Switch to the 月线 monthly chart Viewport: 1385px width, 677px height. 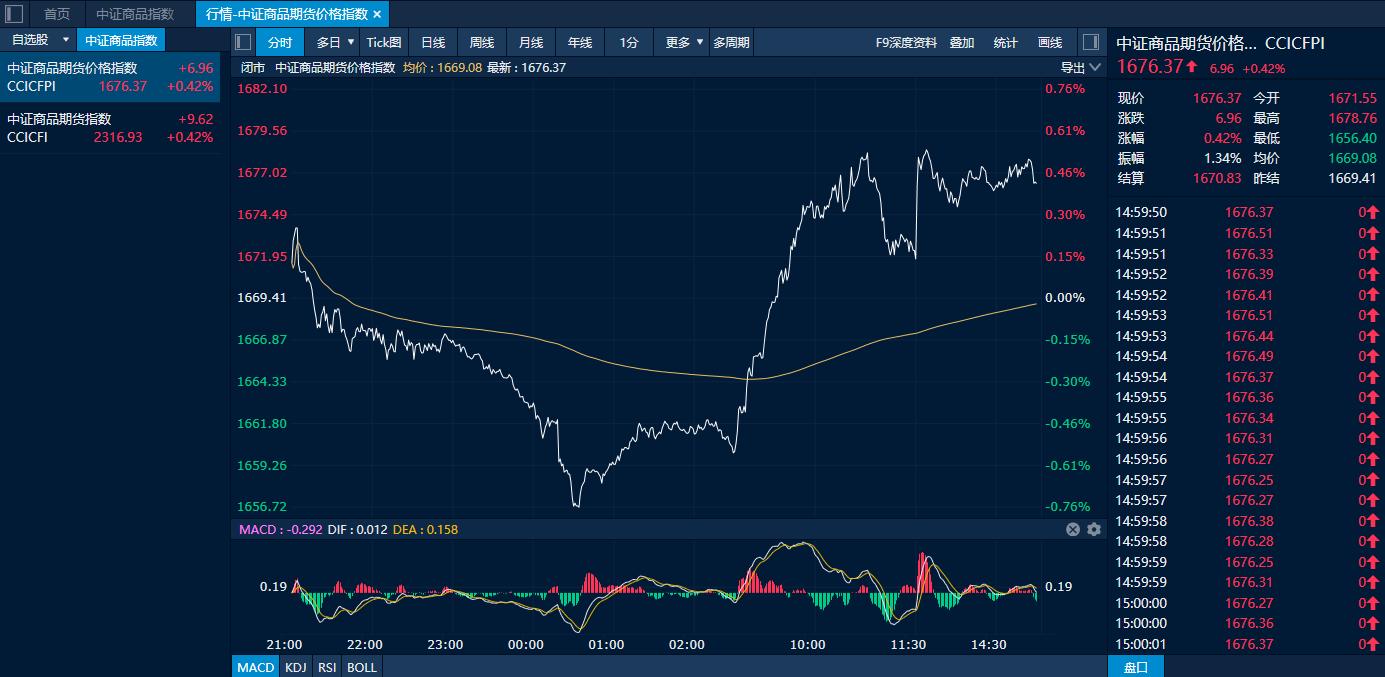tap(531, 42)
